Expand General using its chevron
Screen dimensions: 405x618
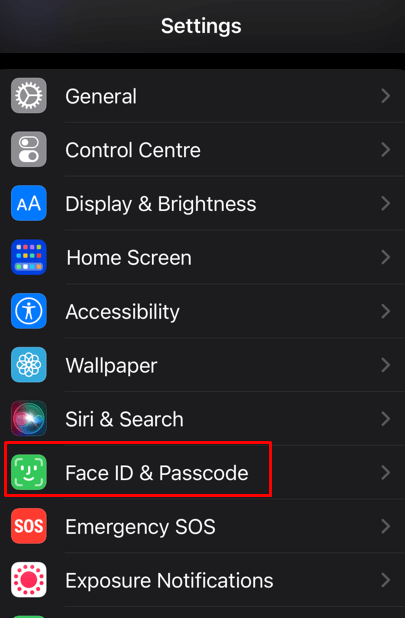click(x=386, y=96)
